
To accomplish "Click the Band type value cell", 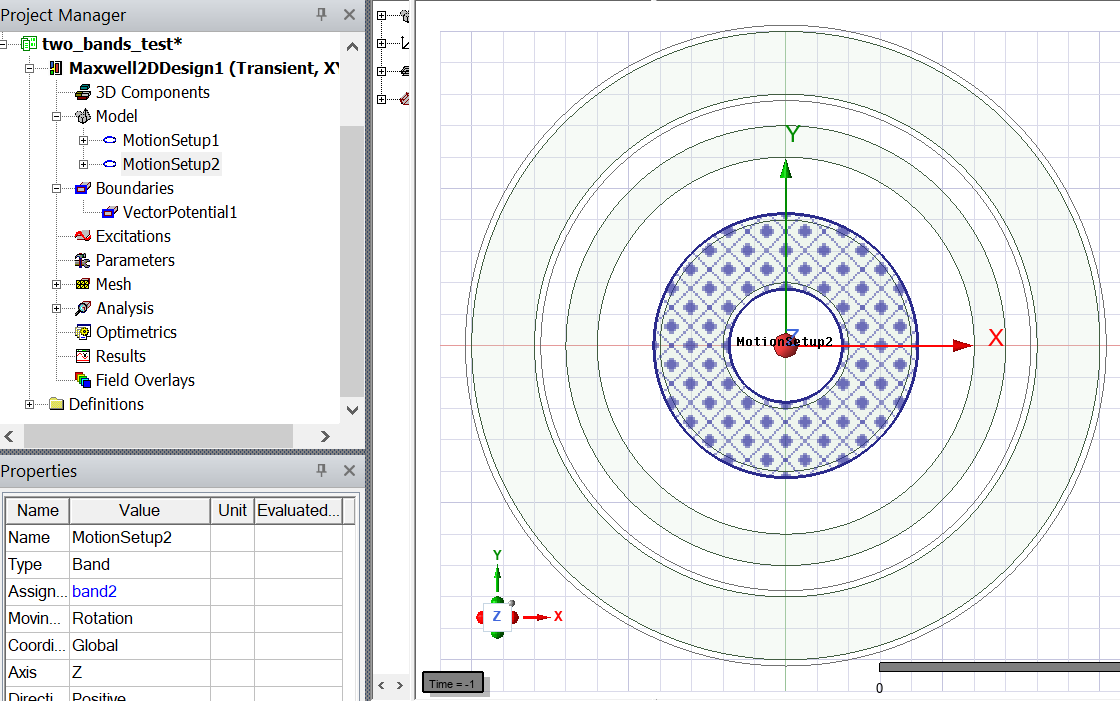I will 140,565.
